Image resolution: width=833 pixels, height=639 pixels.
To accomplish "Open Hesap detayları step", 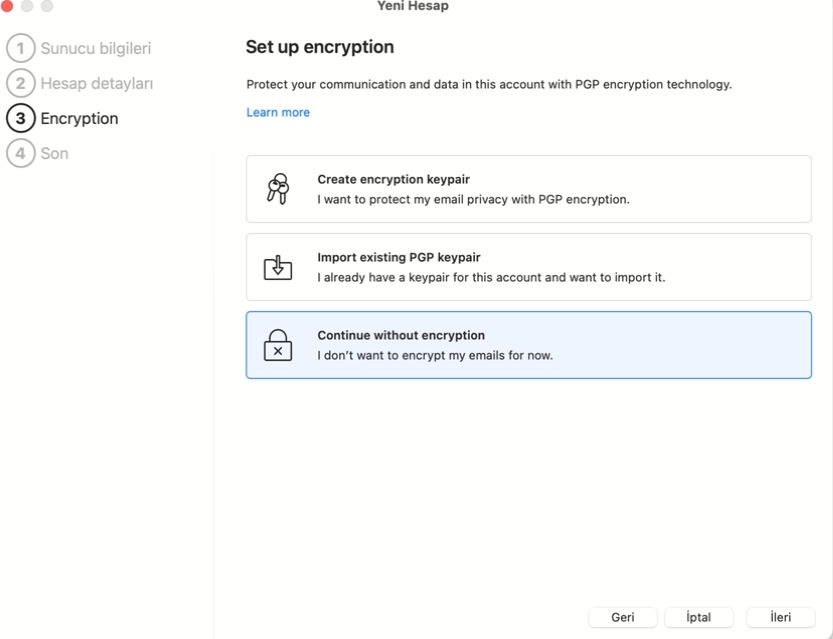I will [97, 83].
